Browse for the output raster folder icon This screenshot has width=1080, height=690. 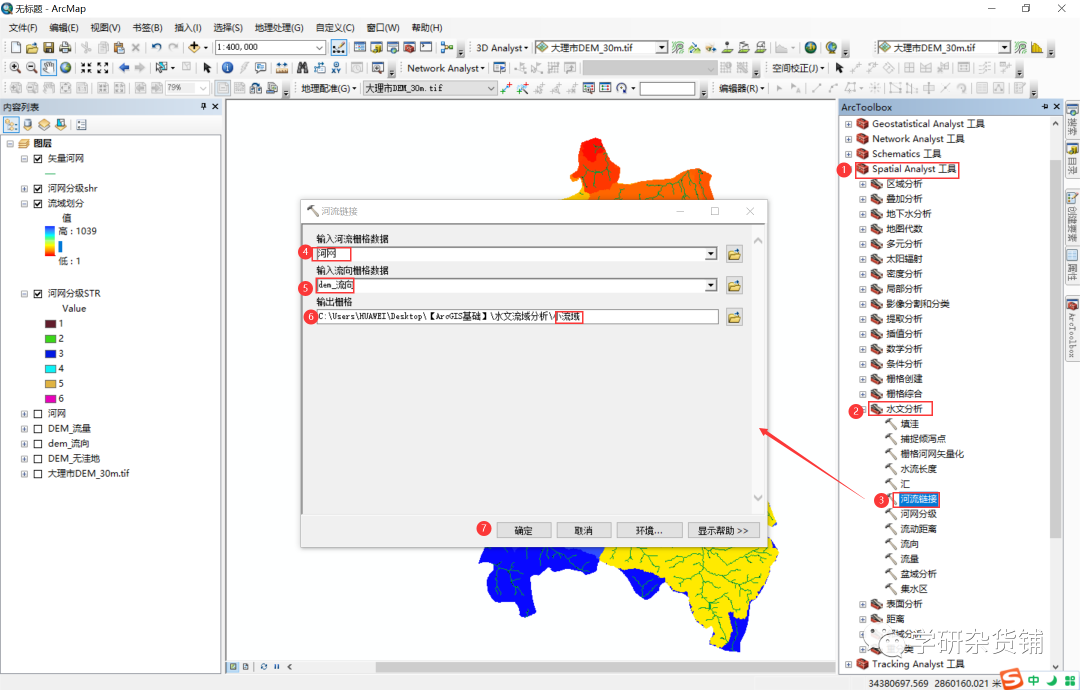click(734, 317)
